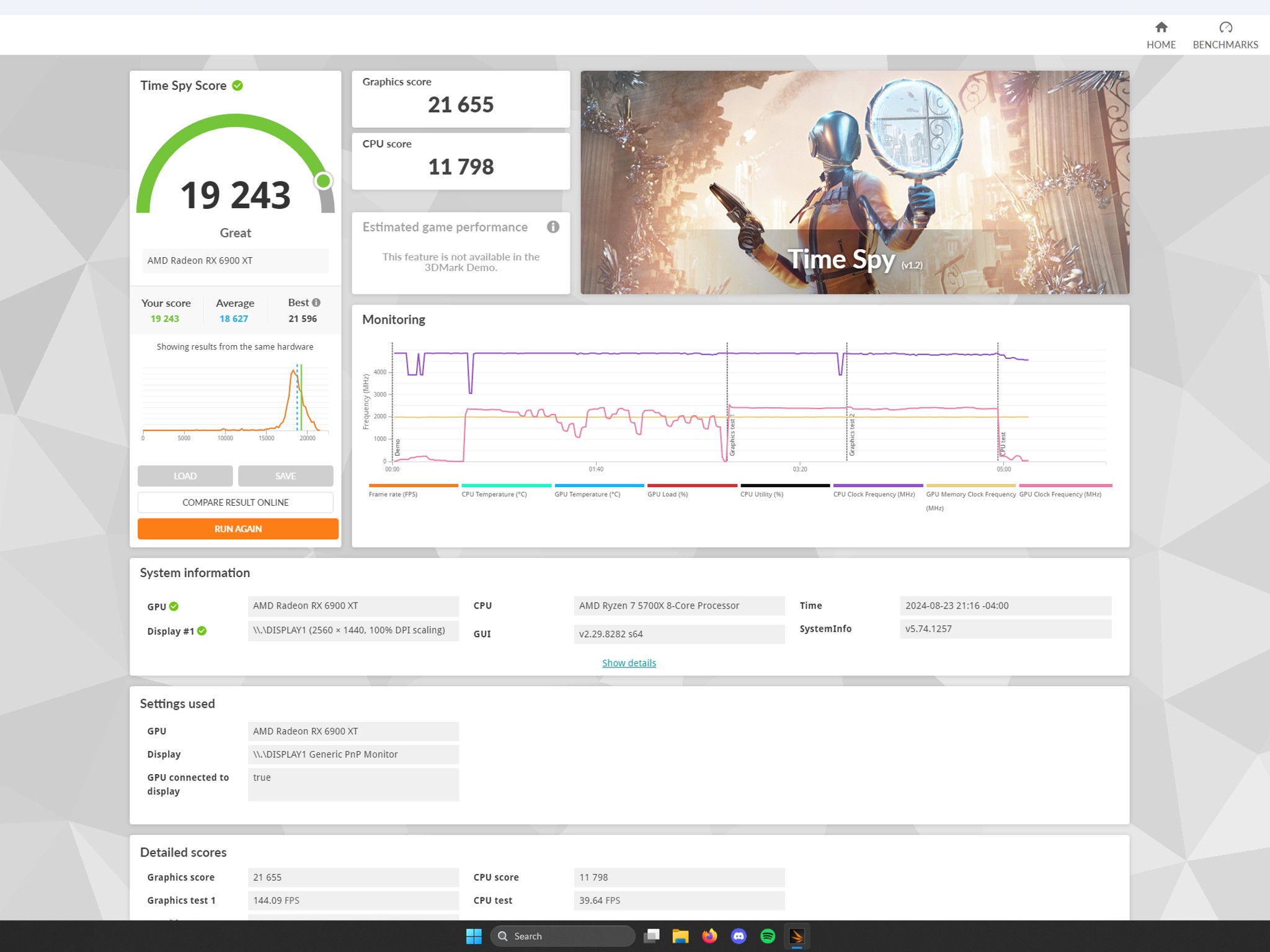Open Task View on the taskbar
The height and width of the screenshot is (952, 1270).
[651, 936]
